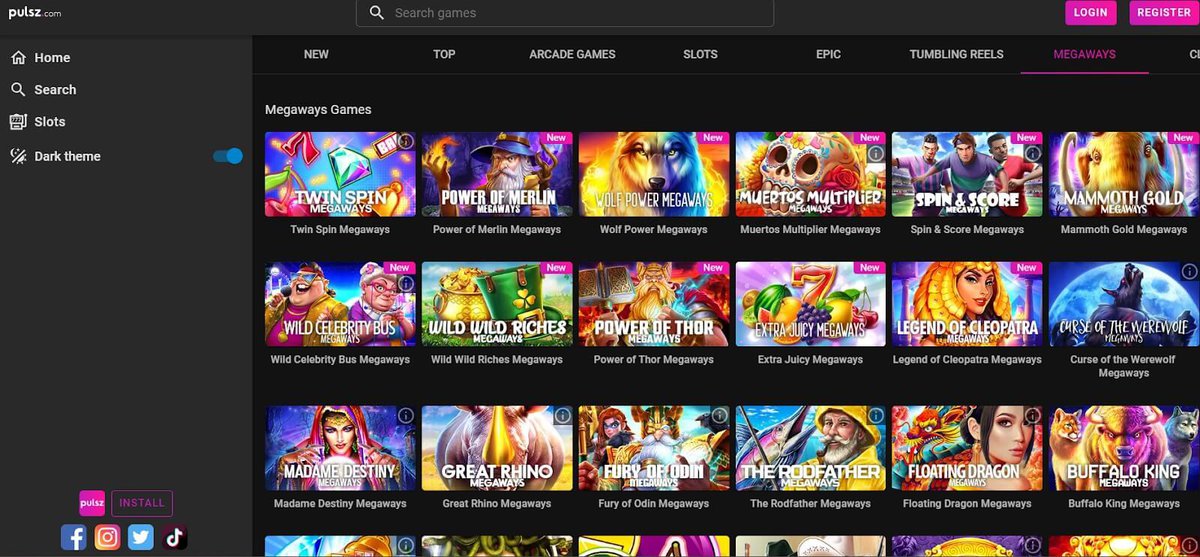This screenshot has width=1200, height=557.
Task: Open the Wild Wild Riches thumbnail
Action: (x=497, y=304)
